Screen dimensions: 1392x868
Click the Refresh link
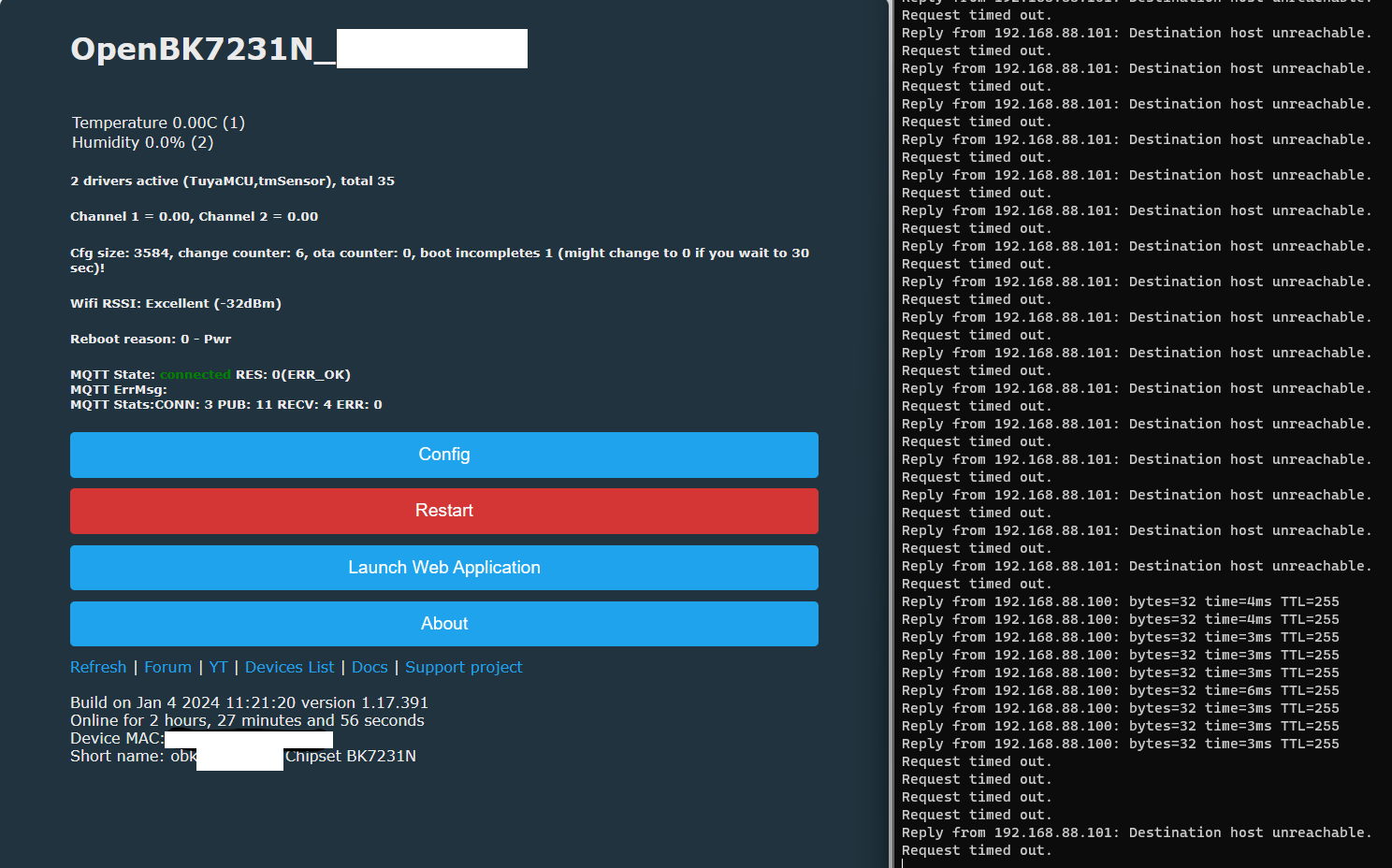(98, 667)
